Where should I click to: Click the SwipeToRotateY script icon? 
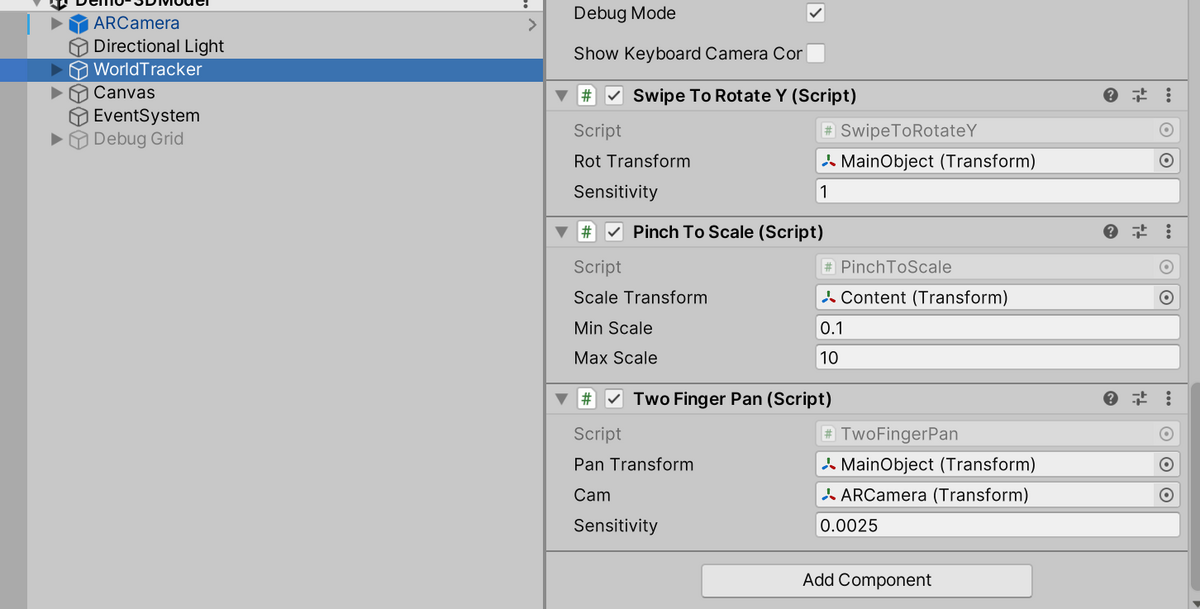pos(586,95)
